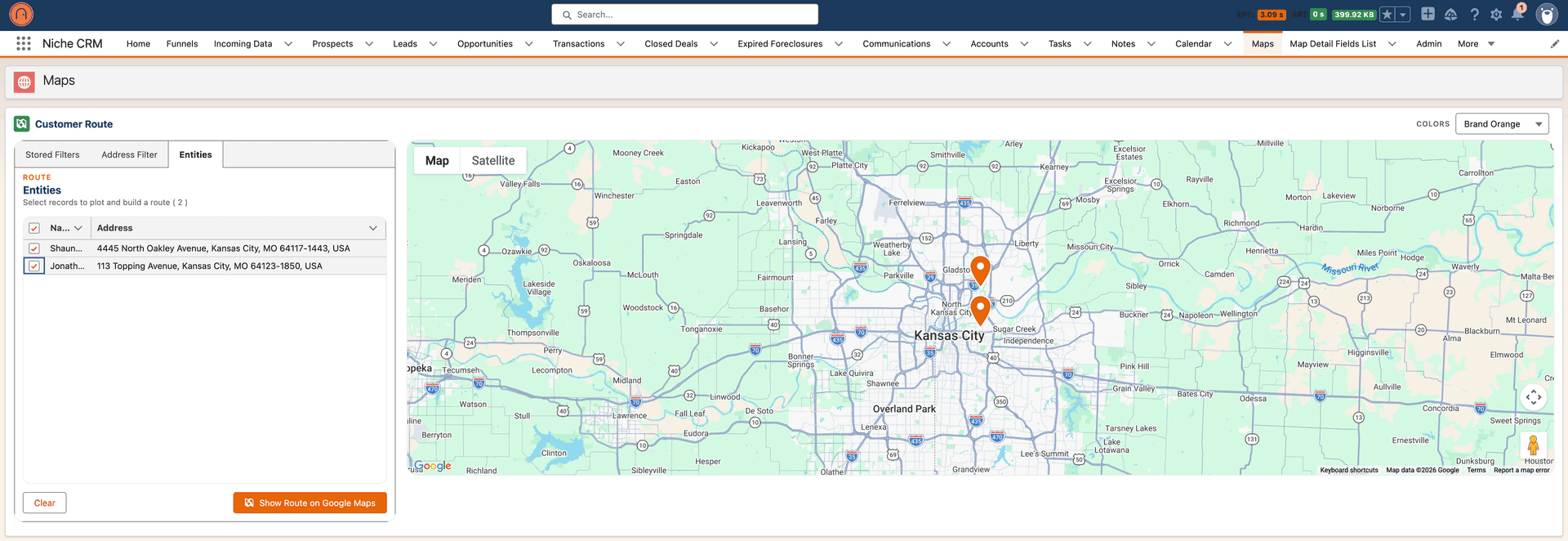Open the Trailhead guidance icon
1568x541 pixels.
(x=1450, y=14)
